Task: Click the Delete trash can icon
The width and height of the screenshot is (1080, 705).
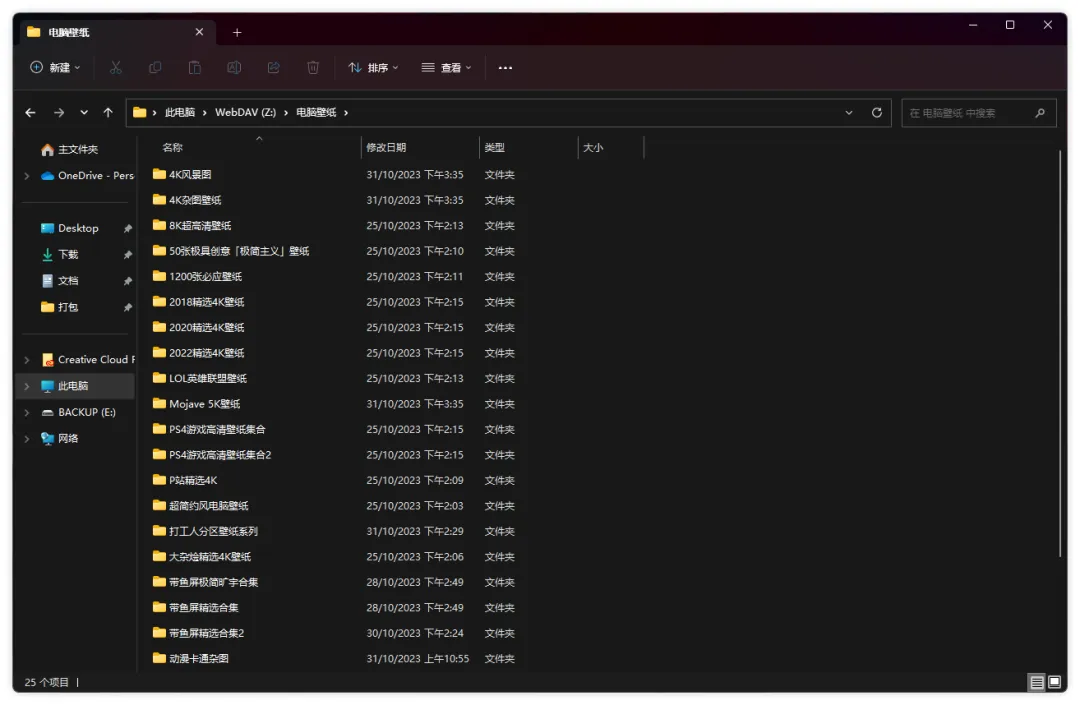Action: tap(313, 68)
